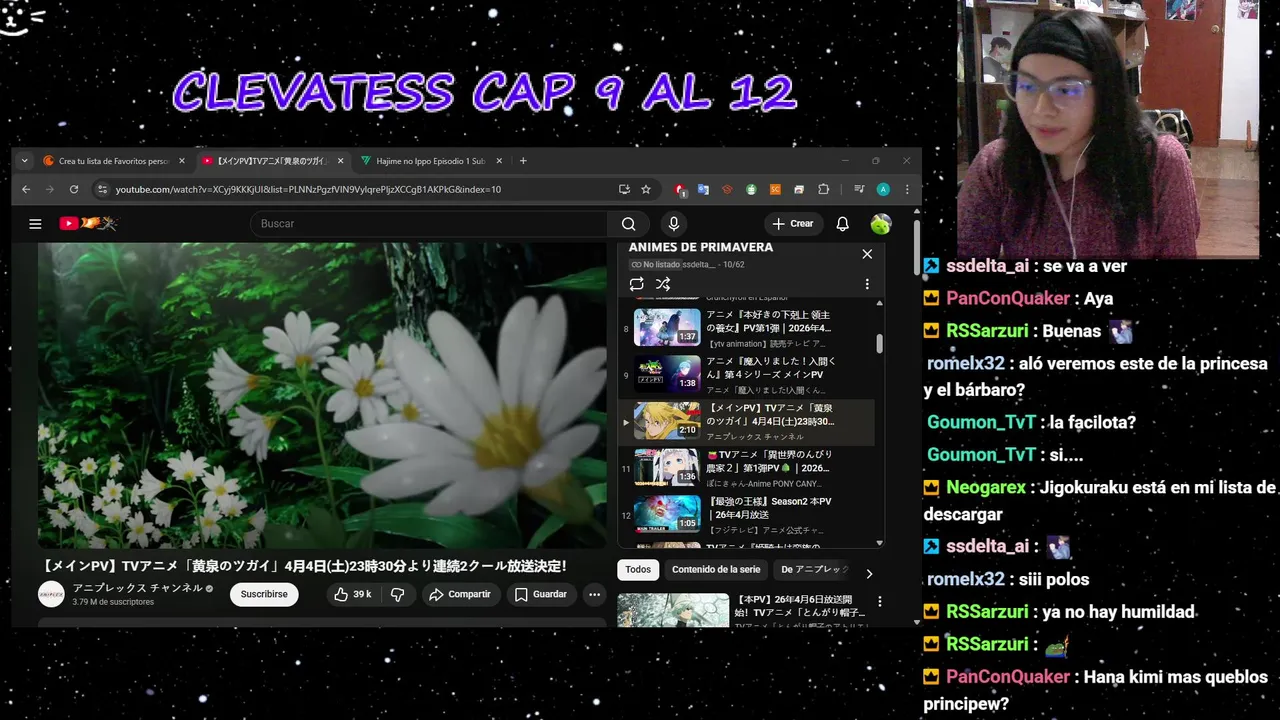
Task: Open the YouTube account avatar menu
Action: point(881,224)
